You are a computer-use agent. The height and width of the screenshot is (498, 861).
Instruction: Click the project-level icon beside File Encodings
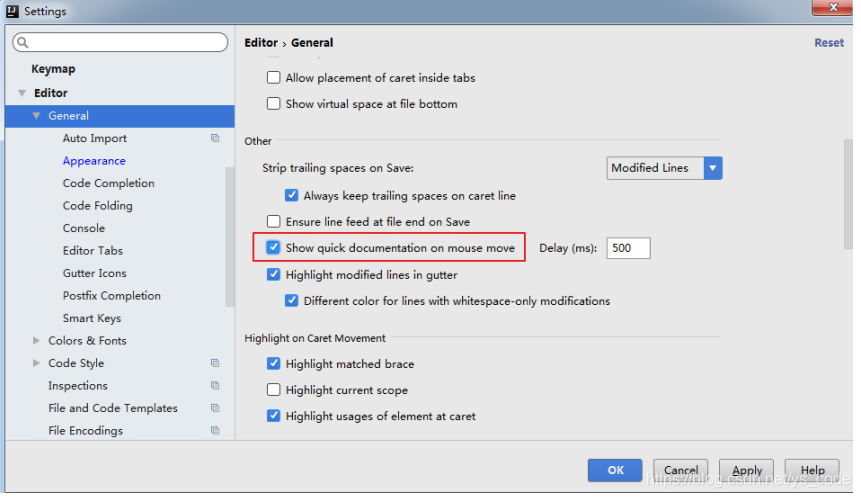[215, 430]
